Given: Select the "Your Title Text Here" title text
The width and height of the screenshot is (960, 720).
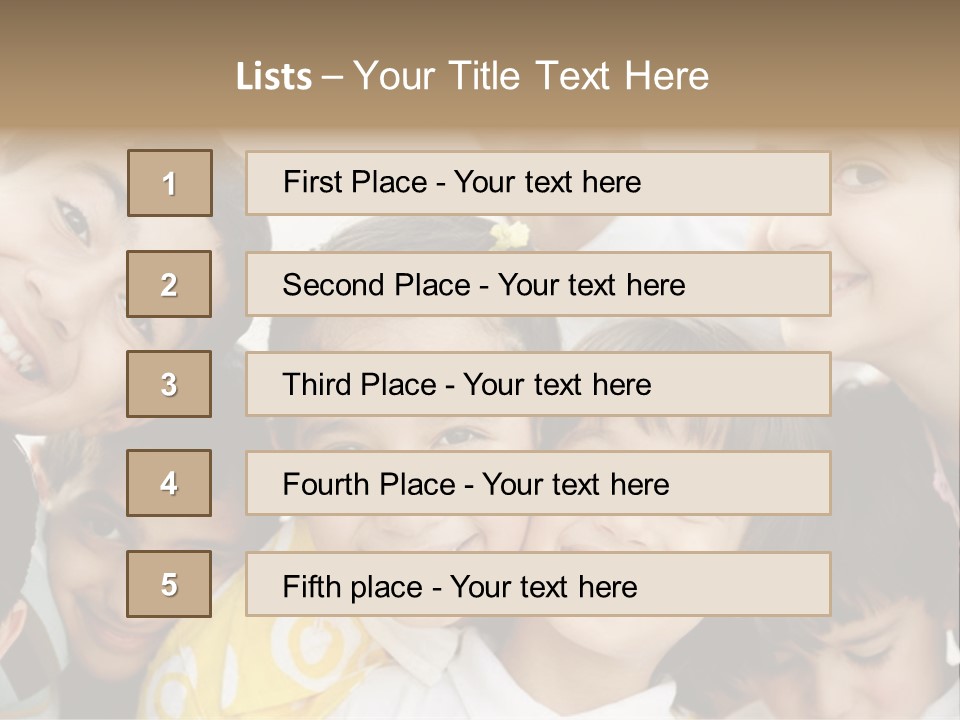Looking at the screenshot, I should click(531, 76).
